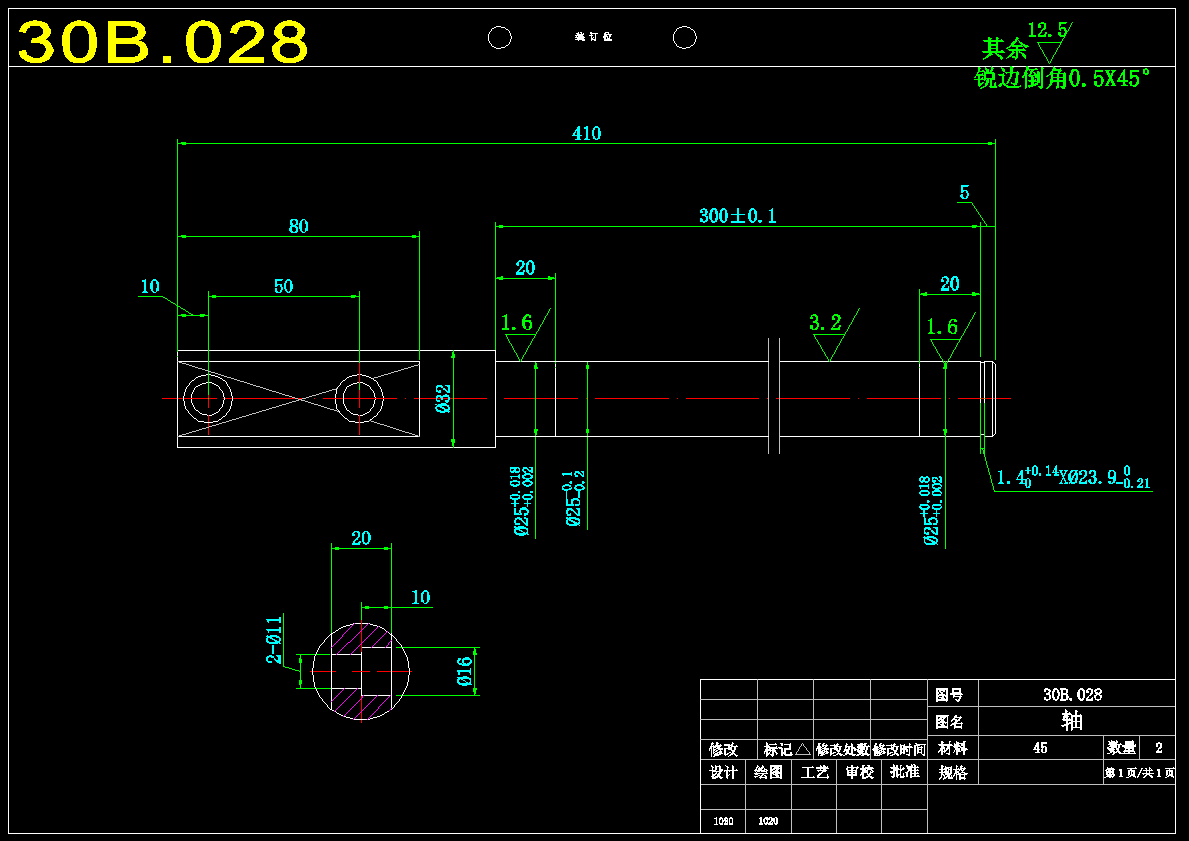Select the "修改" revision header cell
Screen dimensions: 1189x841
click(723, 750)
